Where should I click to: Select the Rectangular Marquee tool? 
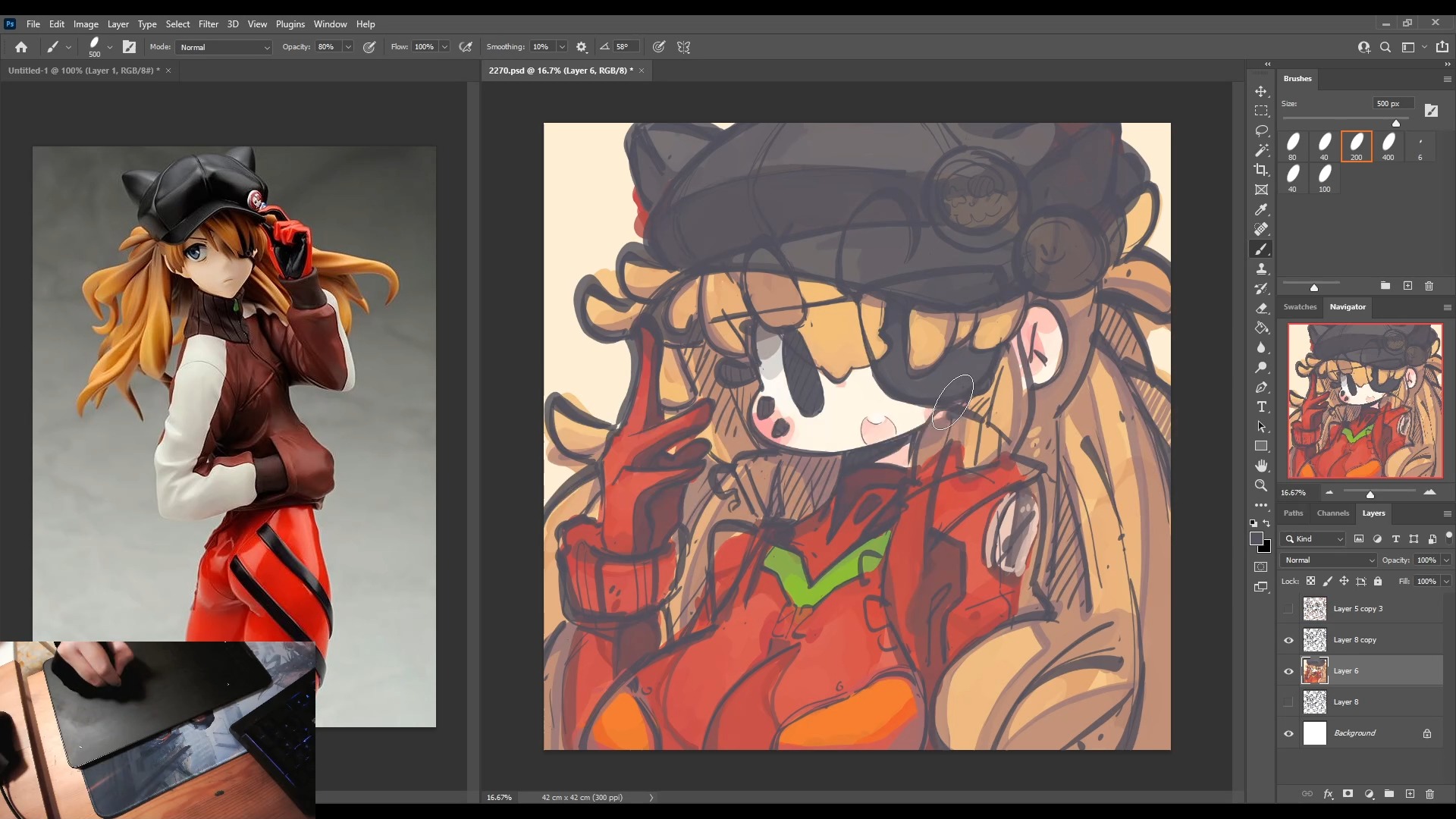1261,111
